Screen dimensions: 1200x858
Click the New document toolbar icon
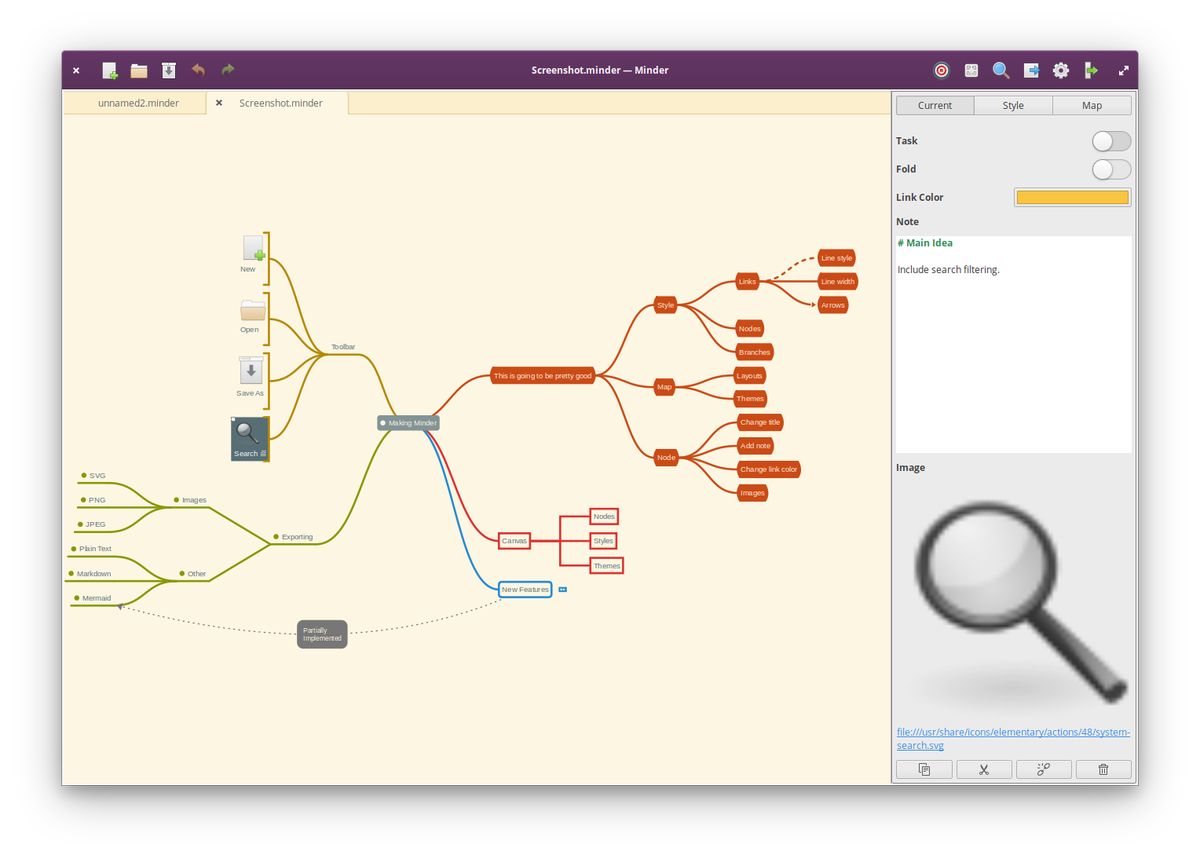pos(110,70)
